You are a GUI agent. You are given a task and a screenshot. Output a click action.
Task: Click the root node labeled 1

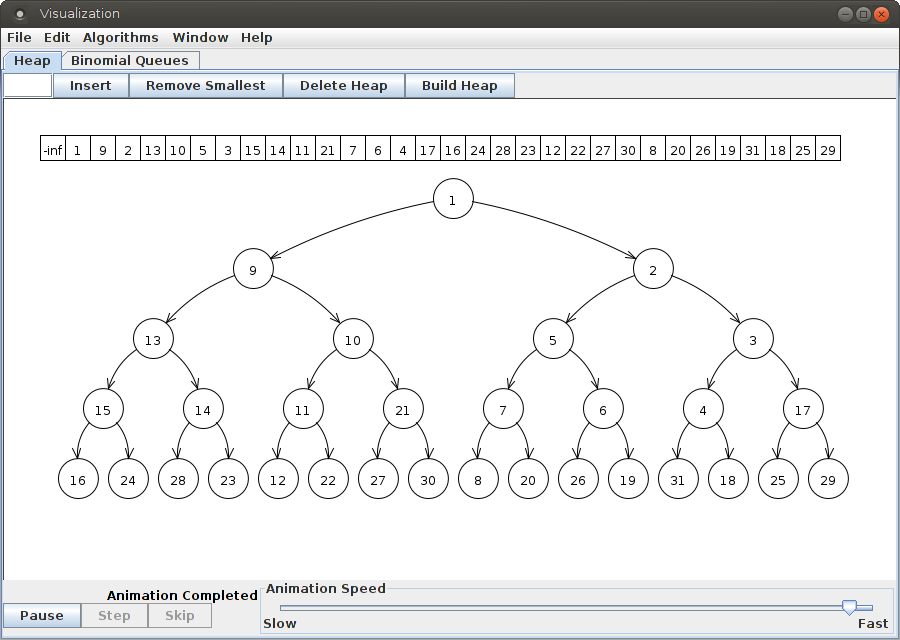453,200
